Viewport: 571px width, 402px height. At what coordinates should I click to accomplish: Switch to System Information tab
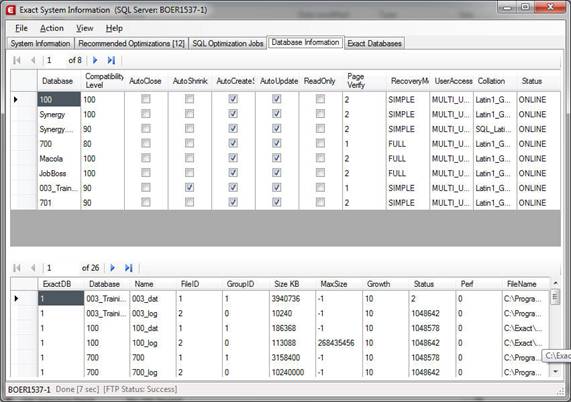pos(40,43)
